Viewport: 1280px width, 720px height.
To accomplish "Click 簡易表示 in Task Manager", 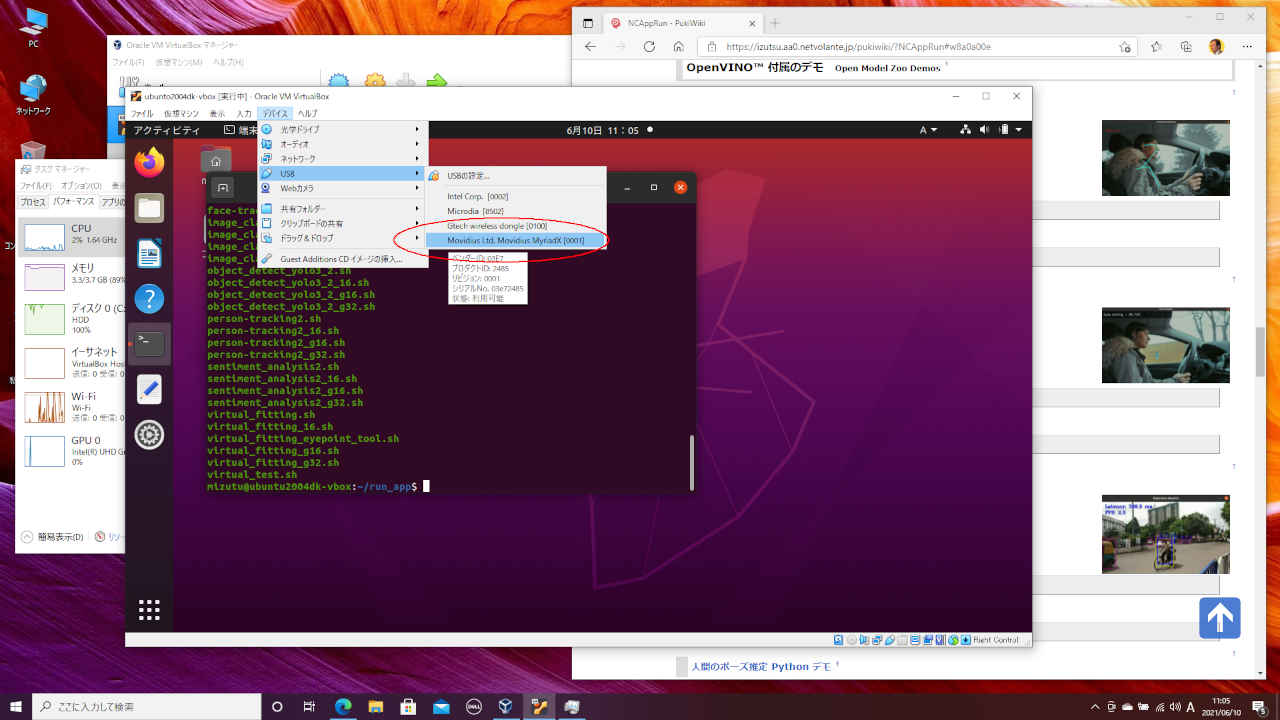I will point(54,537).
